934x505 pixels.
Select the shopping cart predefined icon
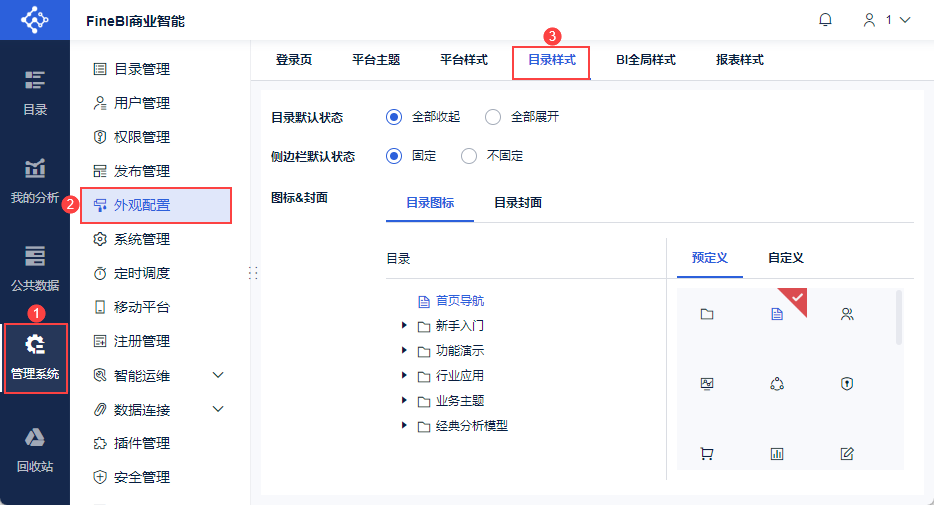707,454
